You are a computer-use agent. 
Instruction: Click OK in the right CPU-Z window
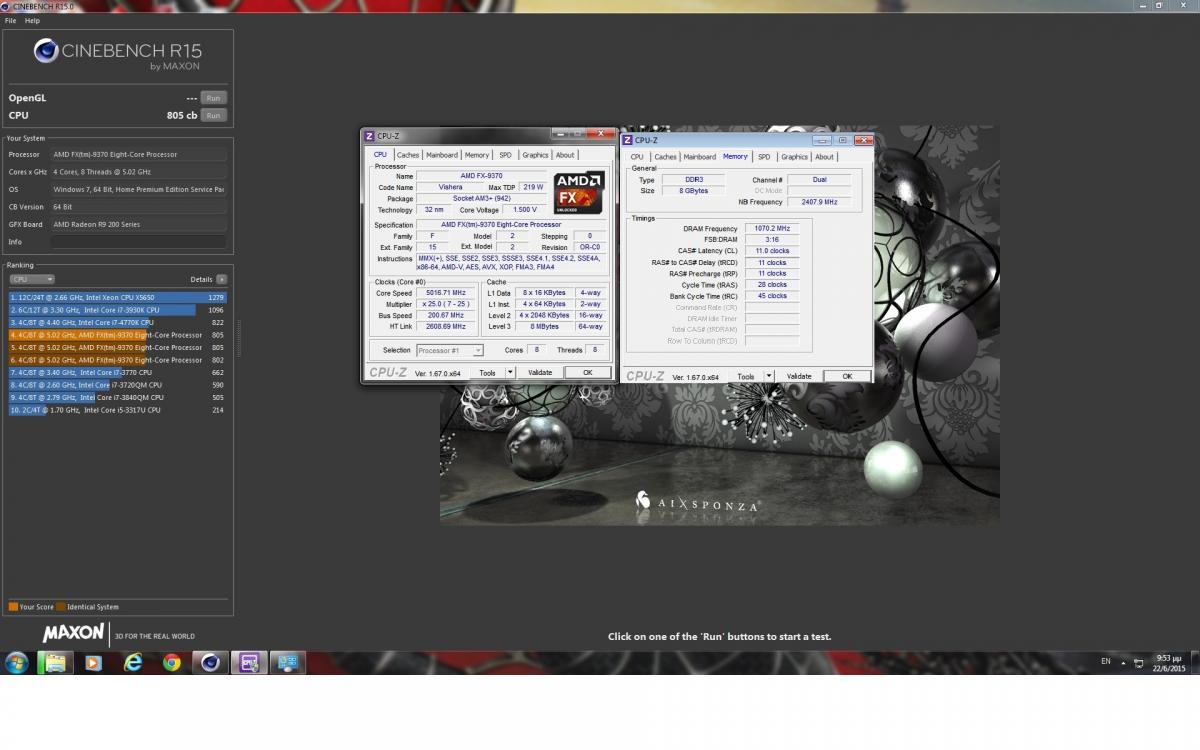point(847,377)
